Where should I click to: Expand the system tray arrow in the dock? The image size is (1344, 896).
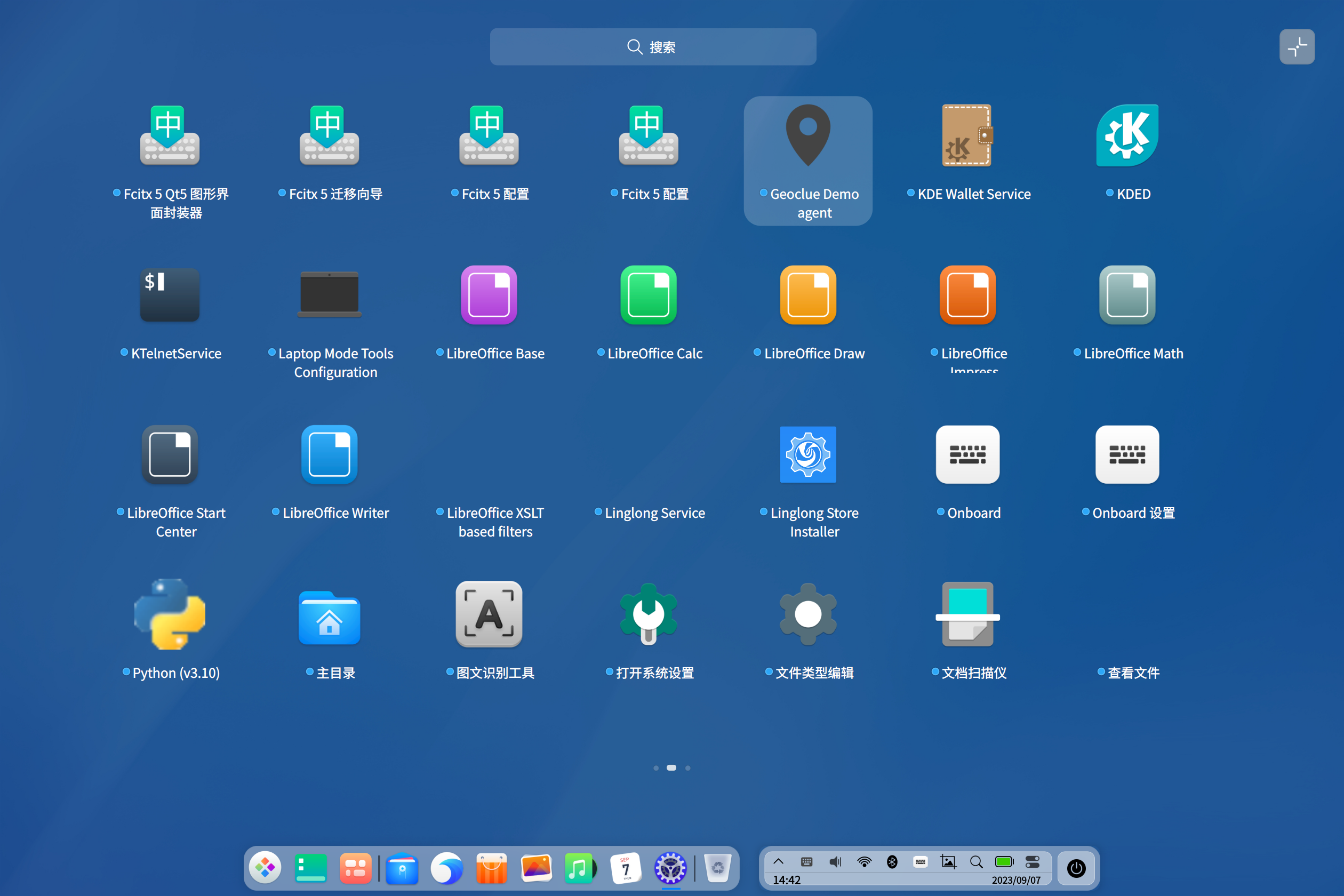tap(778, 861)
